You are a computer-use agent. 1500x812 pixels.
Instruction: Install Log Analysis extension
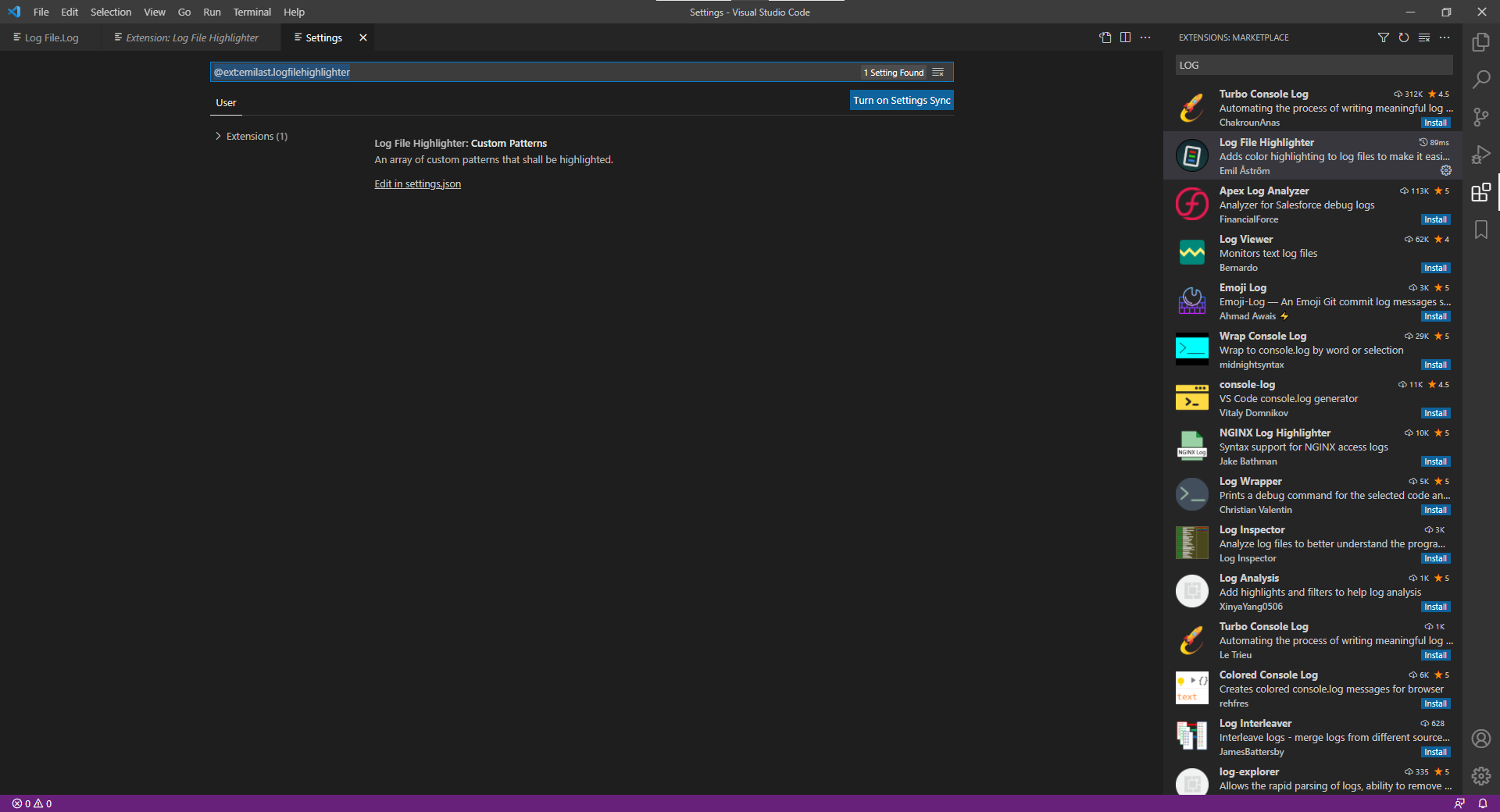pyautogui.click(x=1435, y=607)
